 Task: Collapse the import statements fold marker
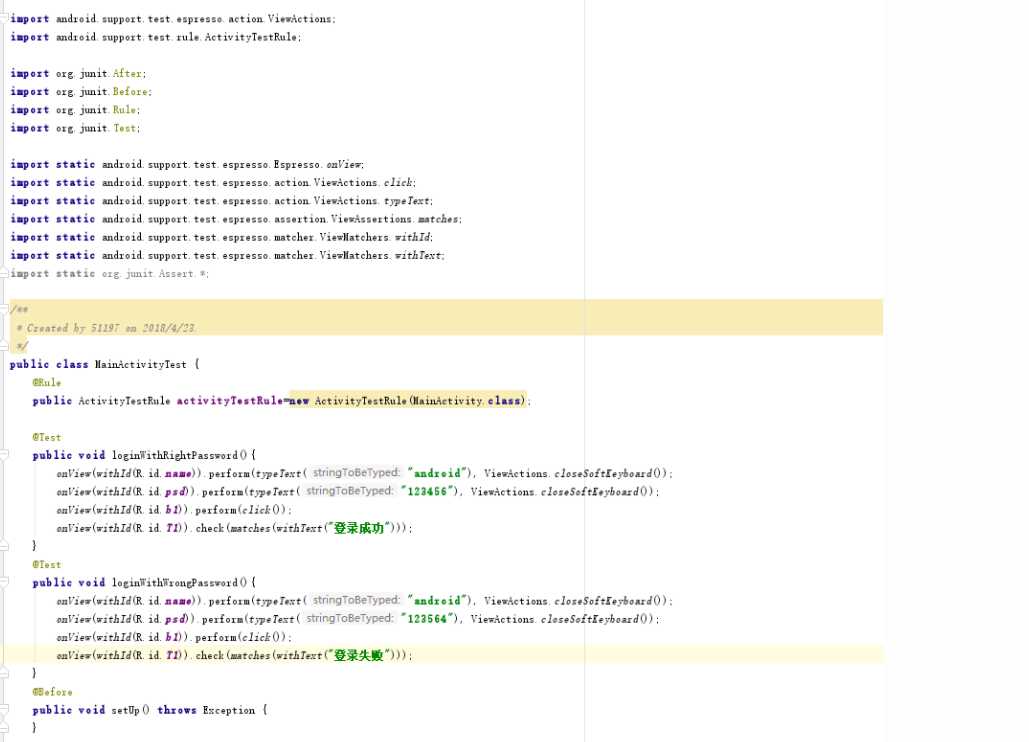[x=5, y=19]
